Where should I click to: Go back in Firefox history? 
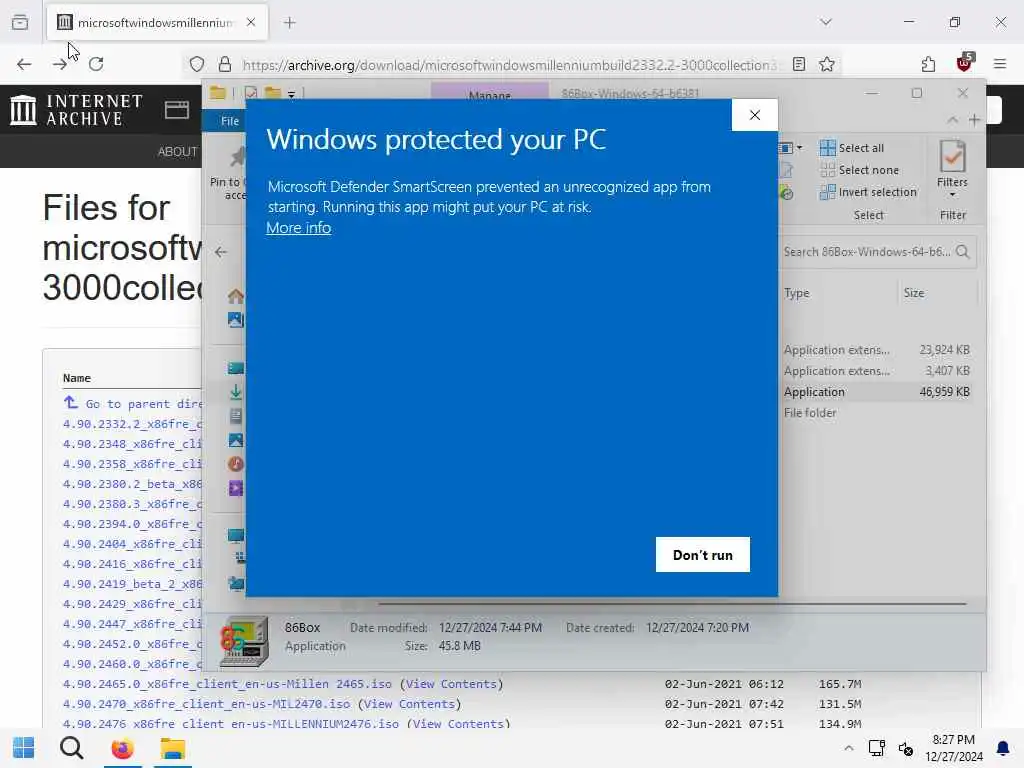[24, 64]
